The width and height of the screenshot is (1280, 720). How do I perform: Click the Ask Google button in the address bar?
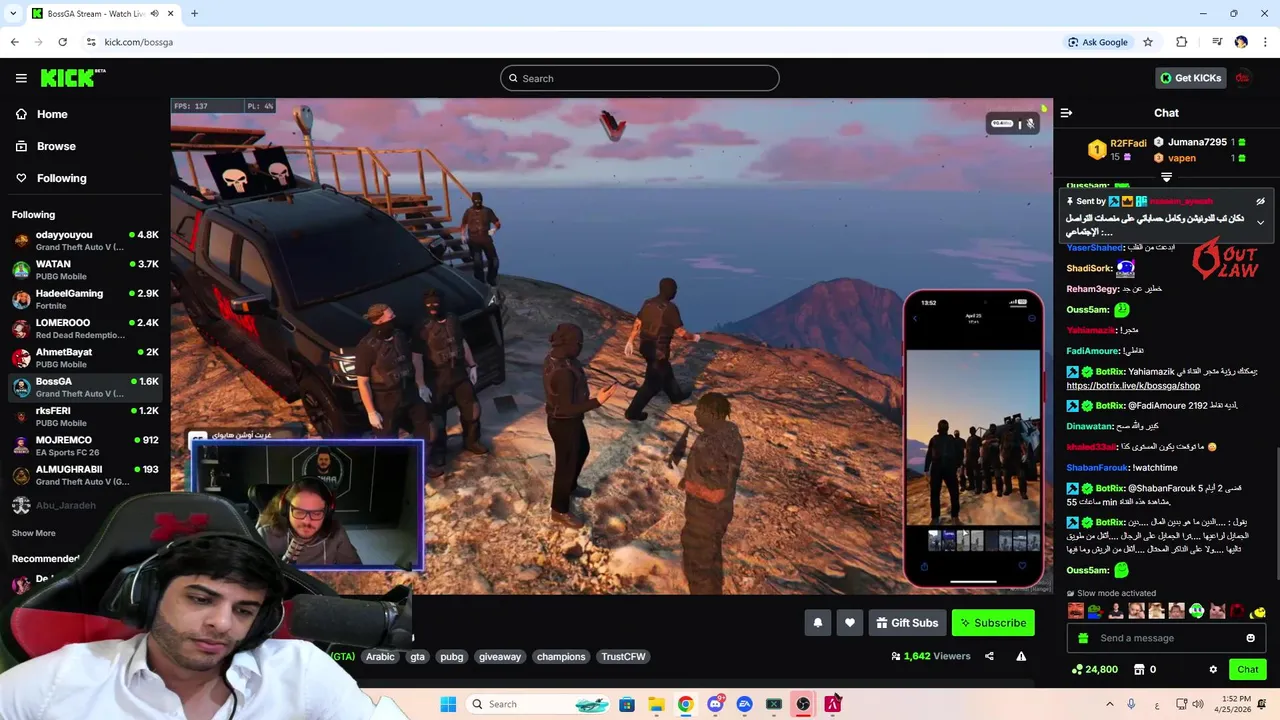point(1098,42)
